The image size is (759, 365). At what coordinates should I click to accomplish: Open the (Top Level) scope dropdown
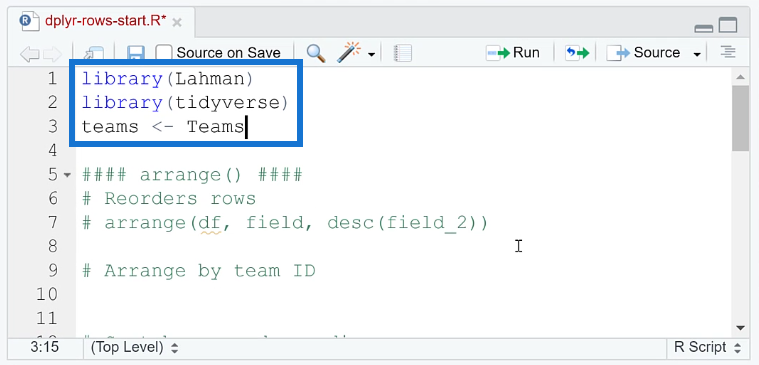(135, 347)
